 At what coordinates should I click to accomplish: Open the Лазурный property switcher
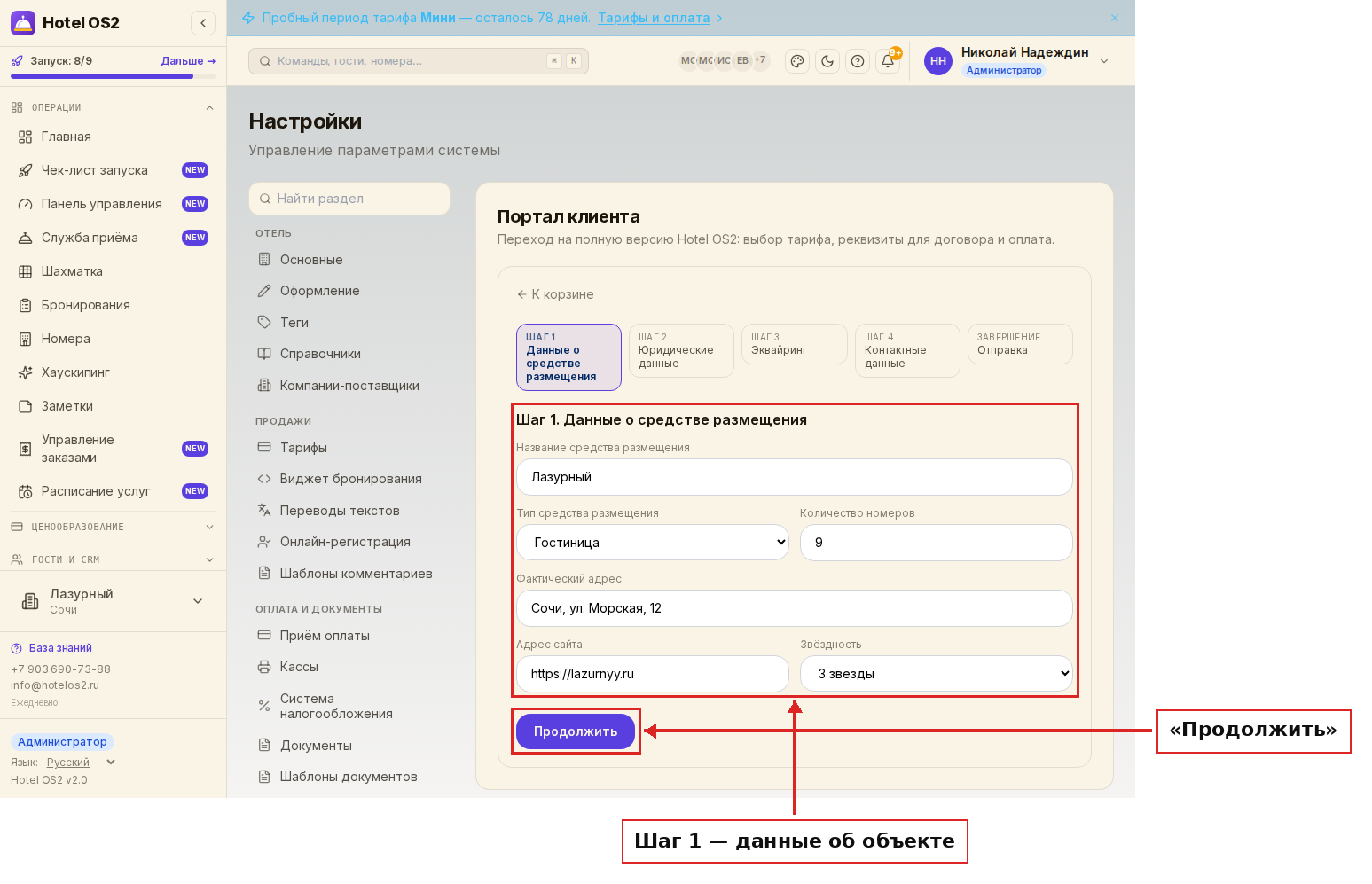pos(114,601)
